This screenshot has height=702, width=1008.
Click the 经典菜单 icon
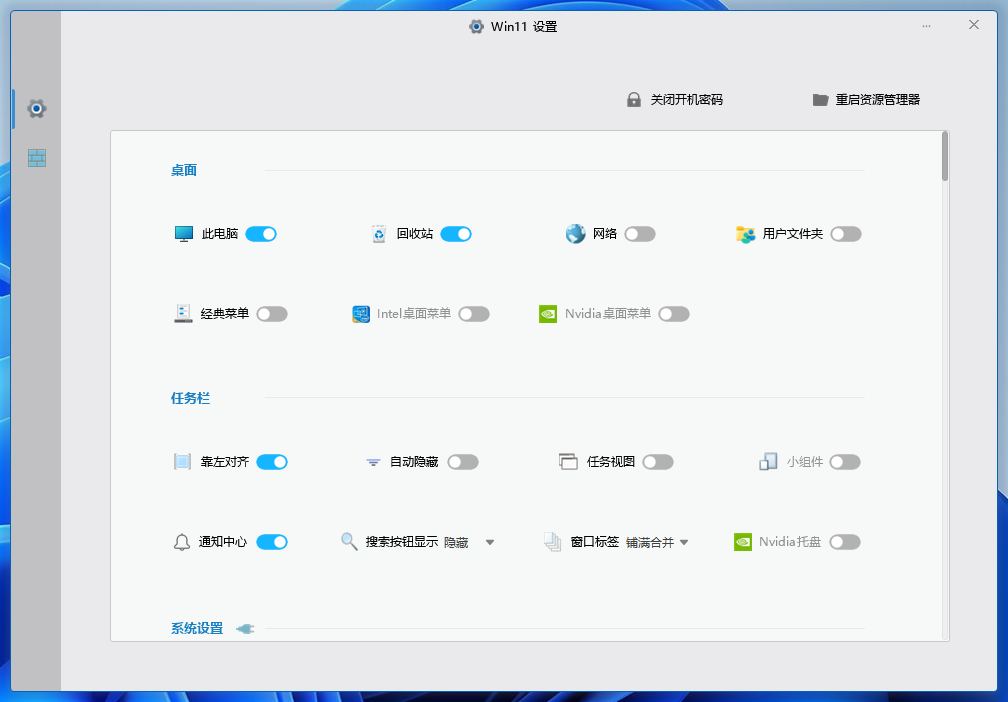(x=183, y=314)
